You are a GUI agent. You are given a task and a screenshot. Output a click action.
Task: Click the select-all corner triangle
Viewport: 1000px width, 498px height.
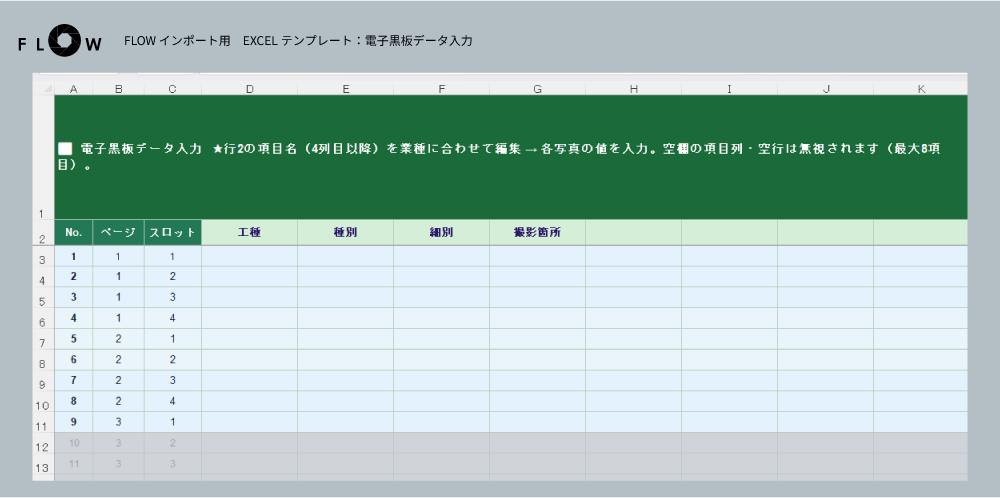[x=48, y=89]
